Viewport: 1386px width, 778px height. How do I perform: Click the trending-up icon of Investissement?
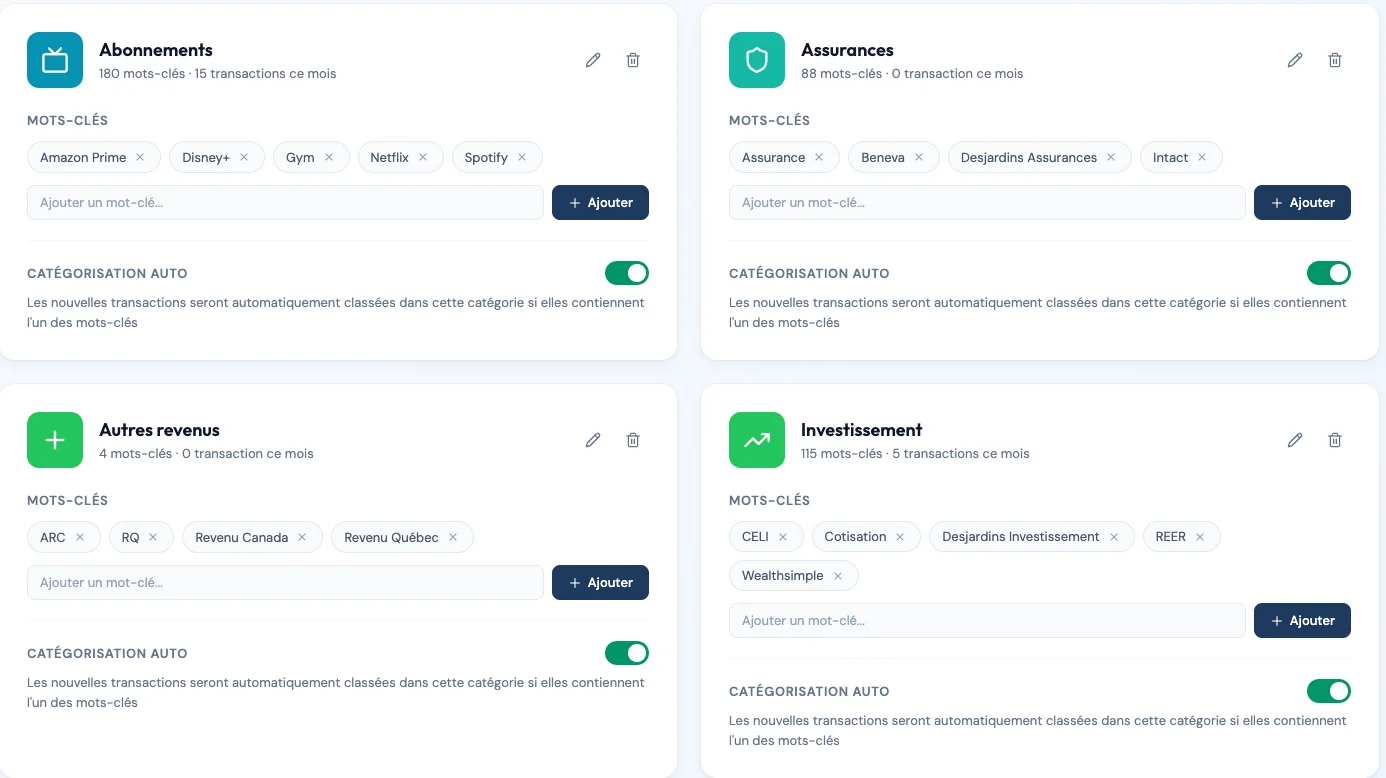click(757, 440)
